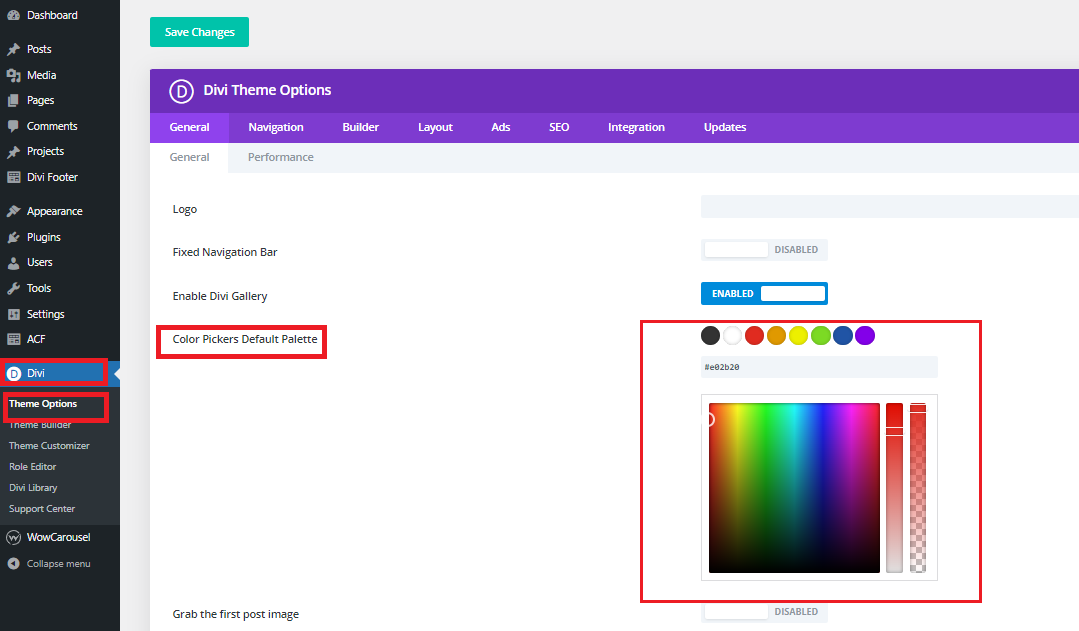Click the Color Pickers Default Palette label
This screenshot has width=1079, height=631.
[245, 339]
